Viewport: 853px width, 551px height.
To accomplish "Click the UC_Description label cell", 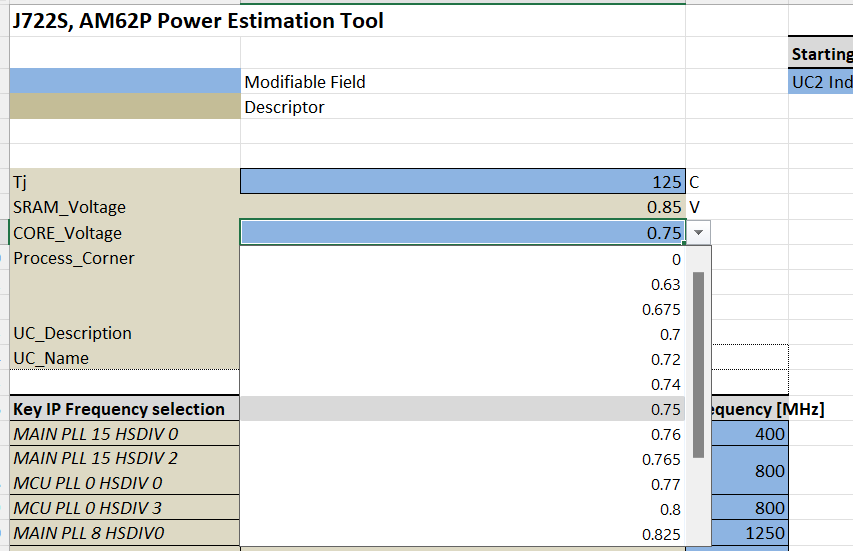I will click(x=125, y=333).
